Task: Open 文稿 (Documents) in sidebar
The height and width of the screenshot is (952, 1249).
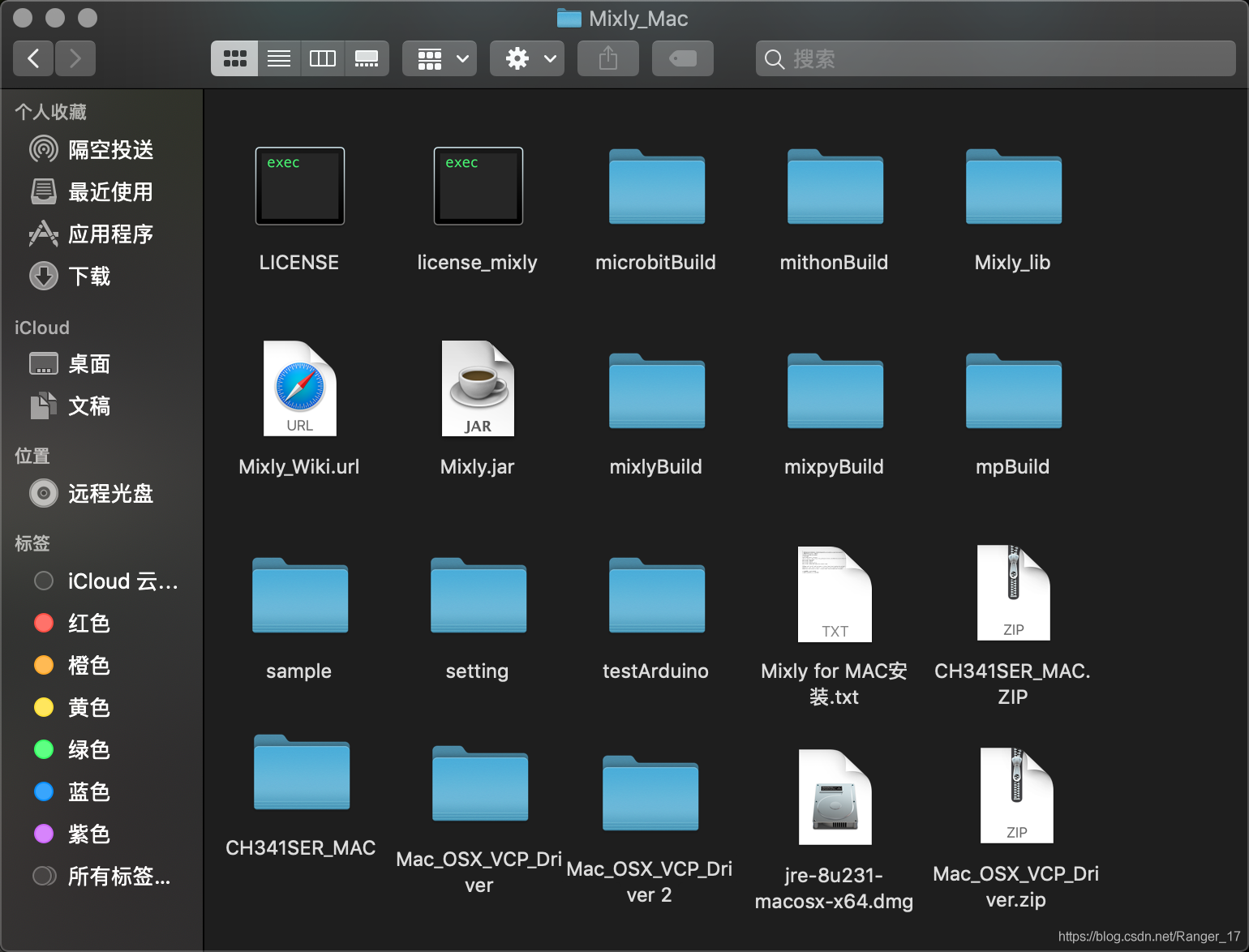Action: coord(101,406)
